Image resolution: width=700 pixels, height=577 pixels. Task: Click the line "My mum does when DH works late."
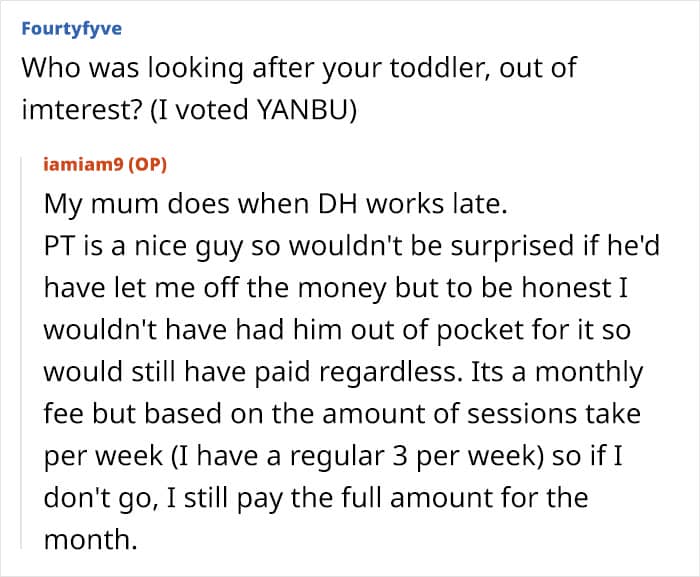[x=276, y=205]
